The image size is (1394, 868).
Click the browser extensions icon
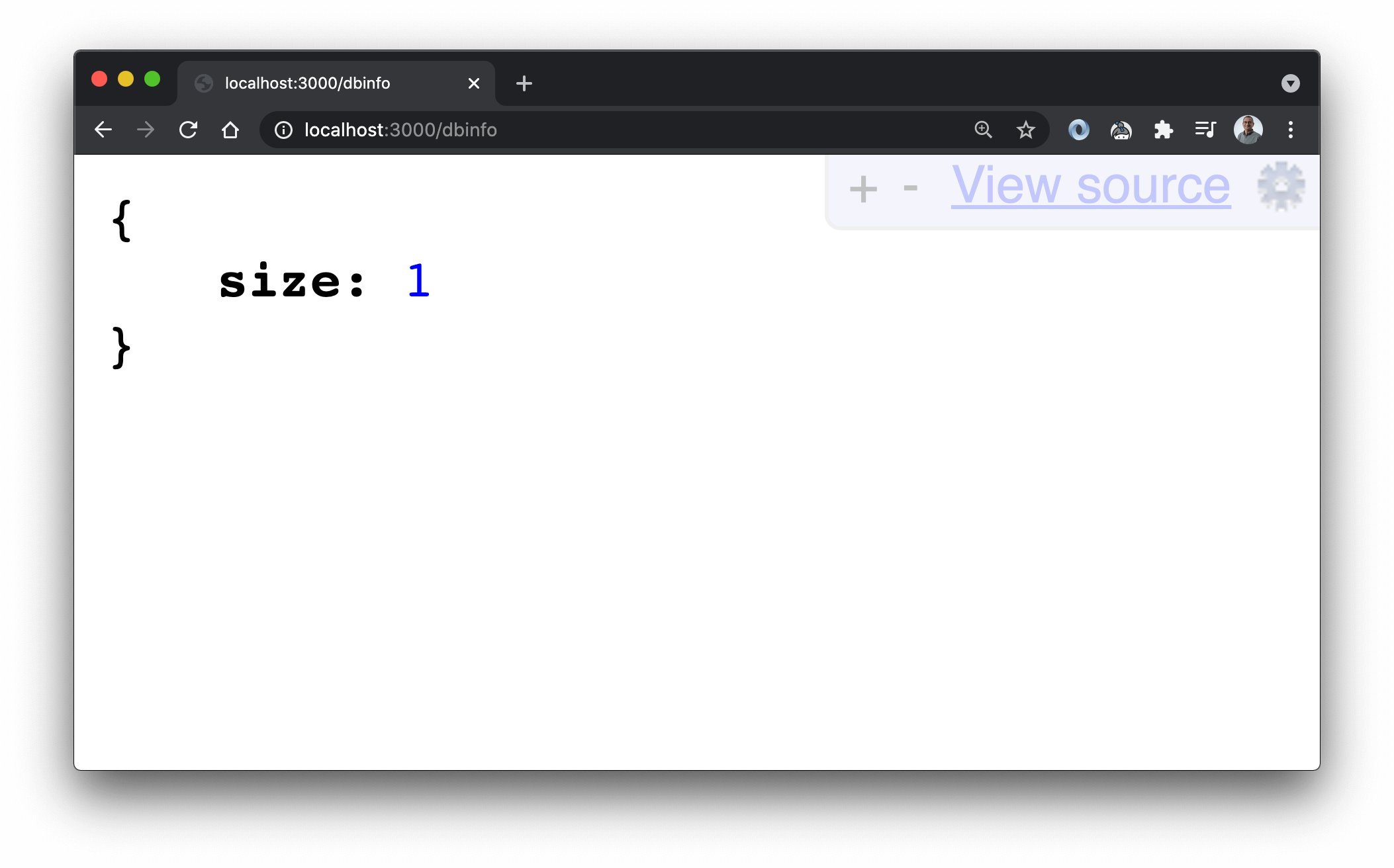pyautogui.click(x=1162, y=130)
